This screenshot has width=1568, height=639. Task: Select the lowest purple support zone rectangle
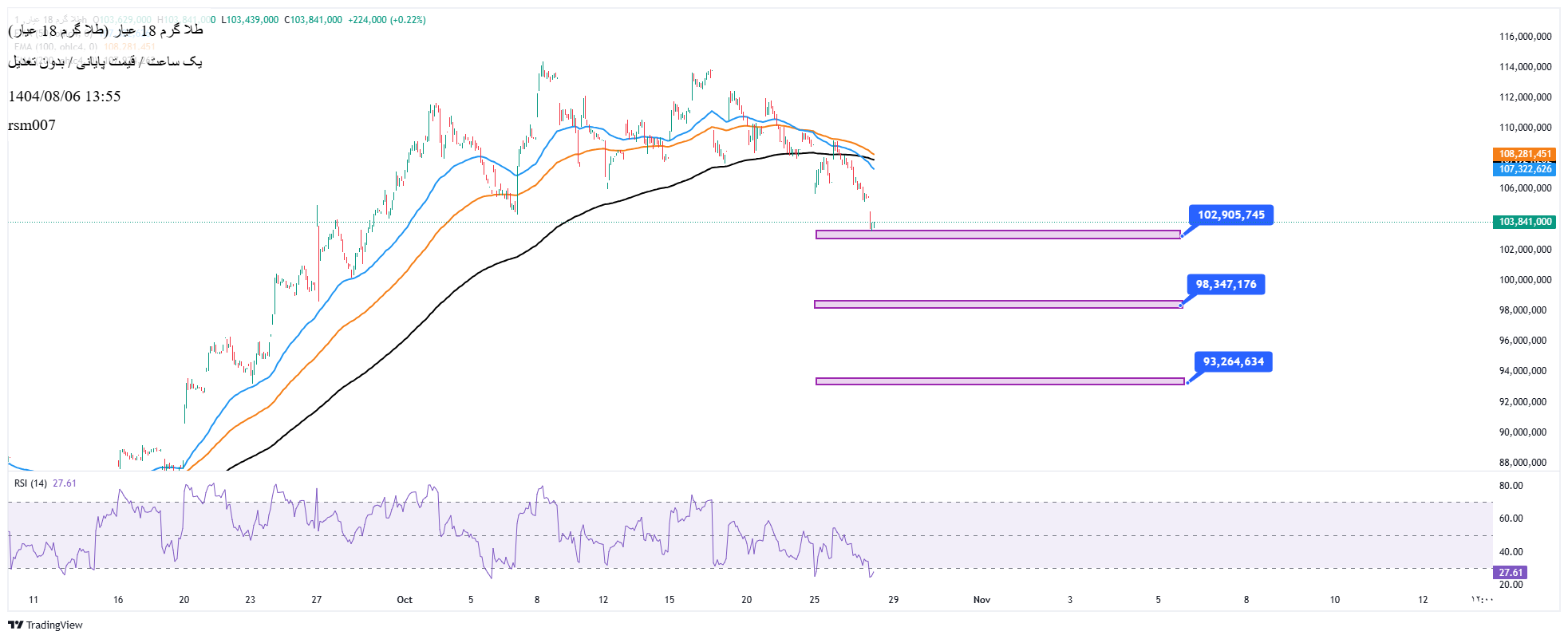coord(999,381)
